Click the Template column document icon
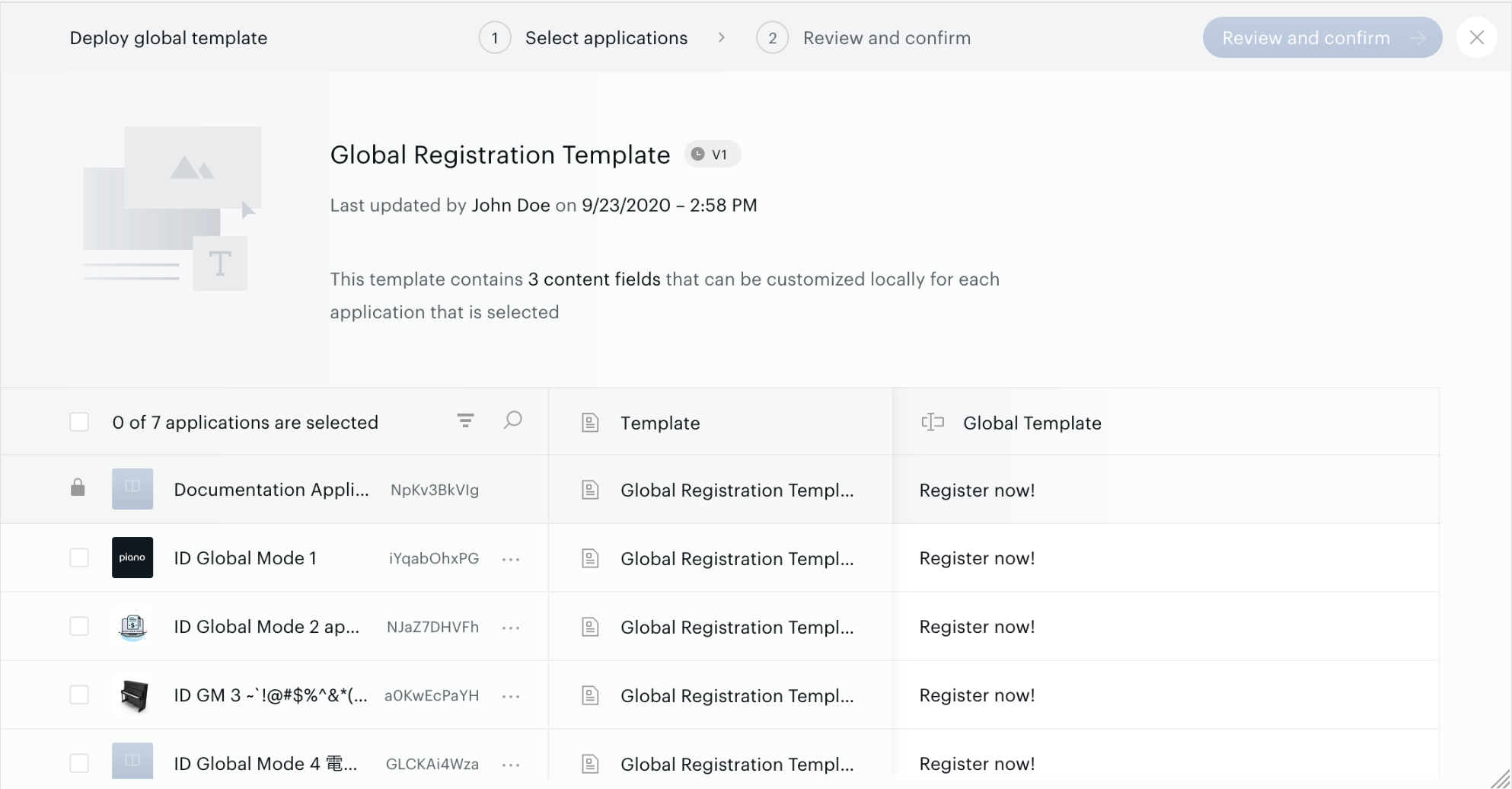 coord(590,423)
